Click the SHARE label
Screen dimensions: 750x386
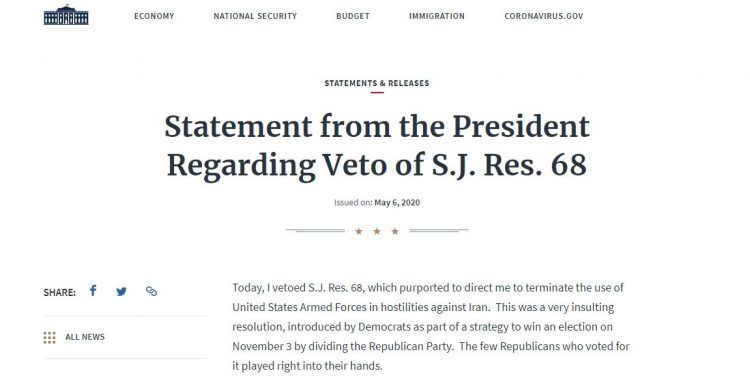[x=59, y=292]
